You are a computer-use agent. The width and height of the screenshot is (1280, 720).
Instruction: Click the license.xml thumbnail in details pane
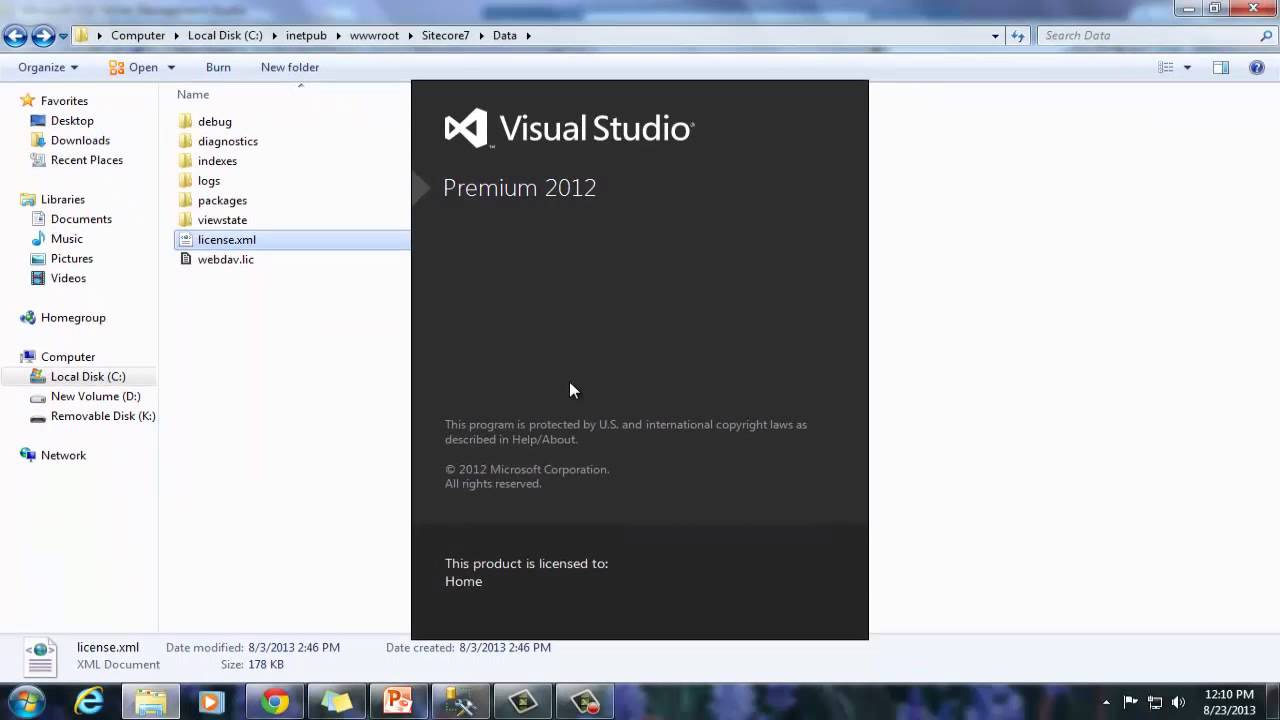tap(40, 657)
